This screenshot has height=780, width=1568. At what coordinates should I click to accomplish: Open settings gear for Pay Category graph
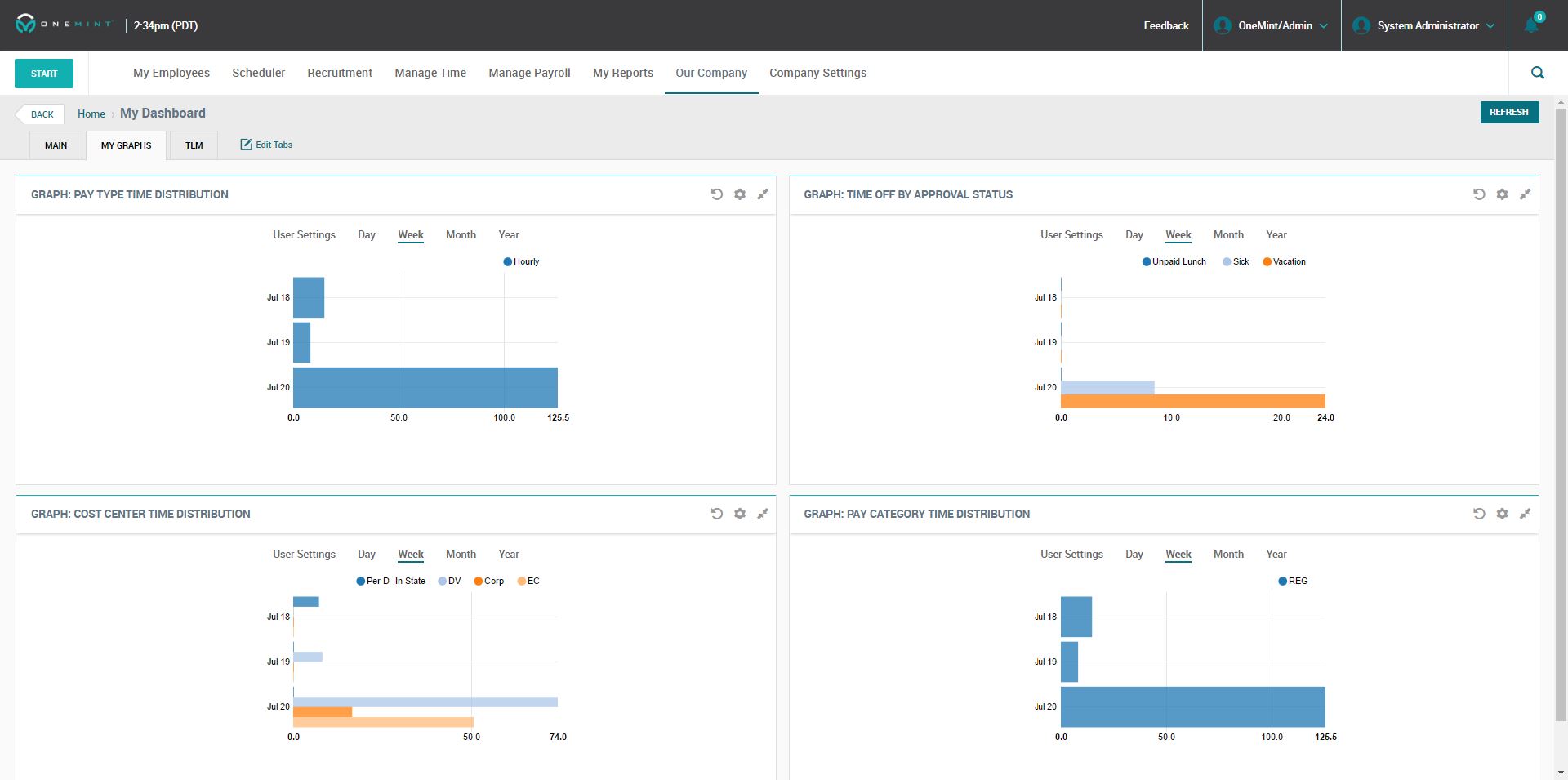click(1502, 514)
